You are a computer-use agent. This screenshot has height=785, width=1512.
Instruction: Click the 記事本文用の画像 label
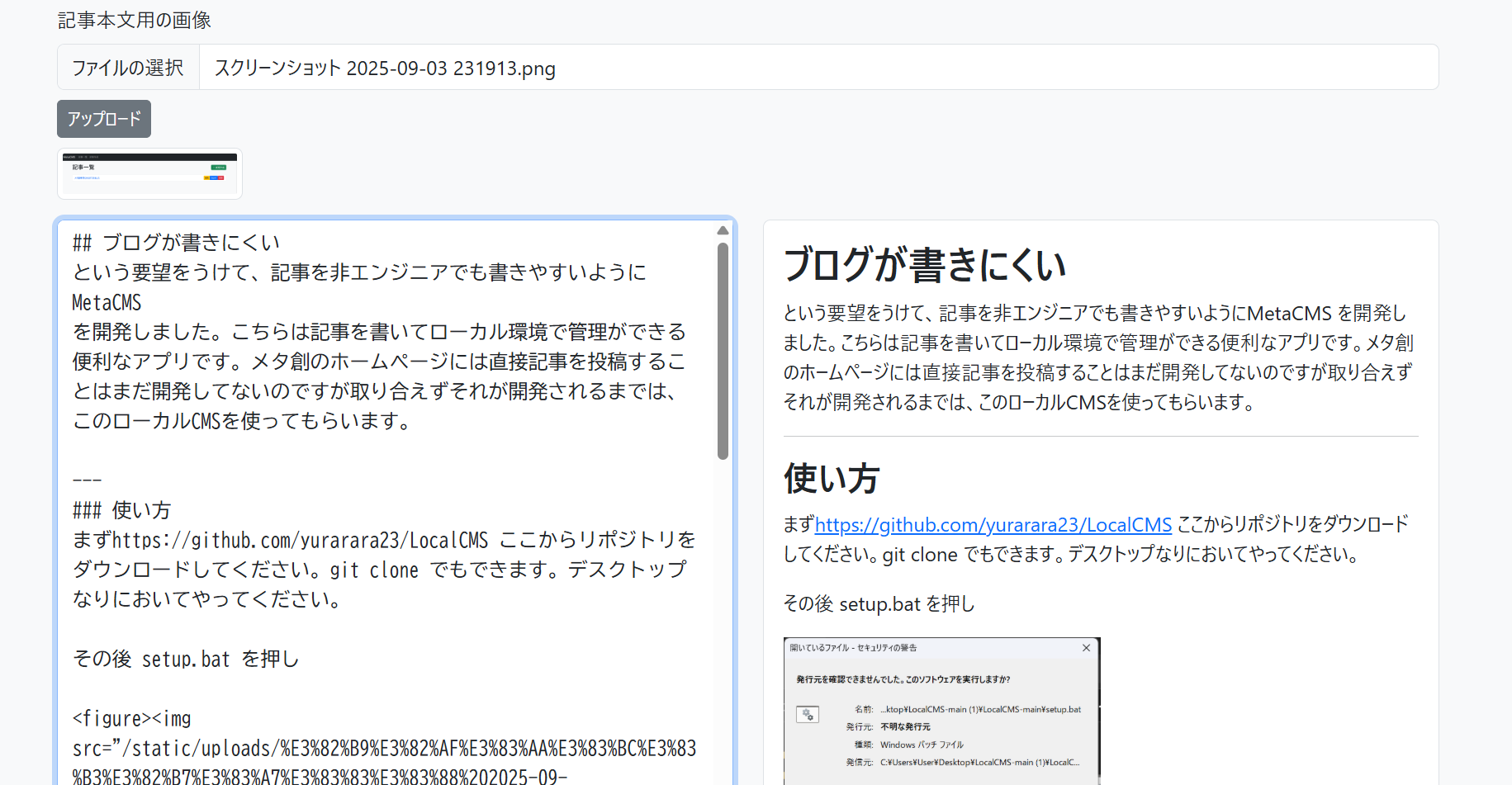tap(135, 21)
